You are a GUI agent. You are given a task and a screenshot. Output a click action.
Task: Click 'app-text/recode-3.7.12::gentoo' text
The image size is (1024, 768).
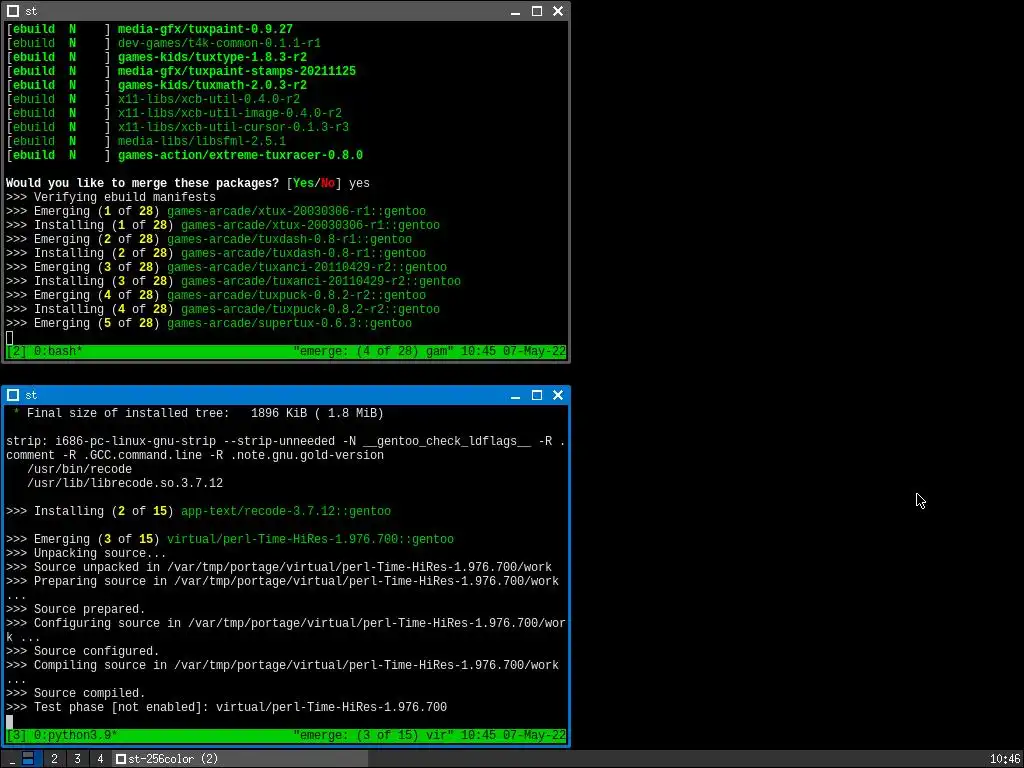[285, 511]
